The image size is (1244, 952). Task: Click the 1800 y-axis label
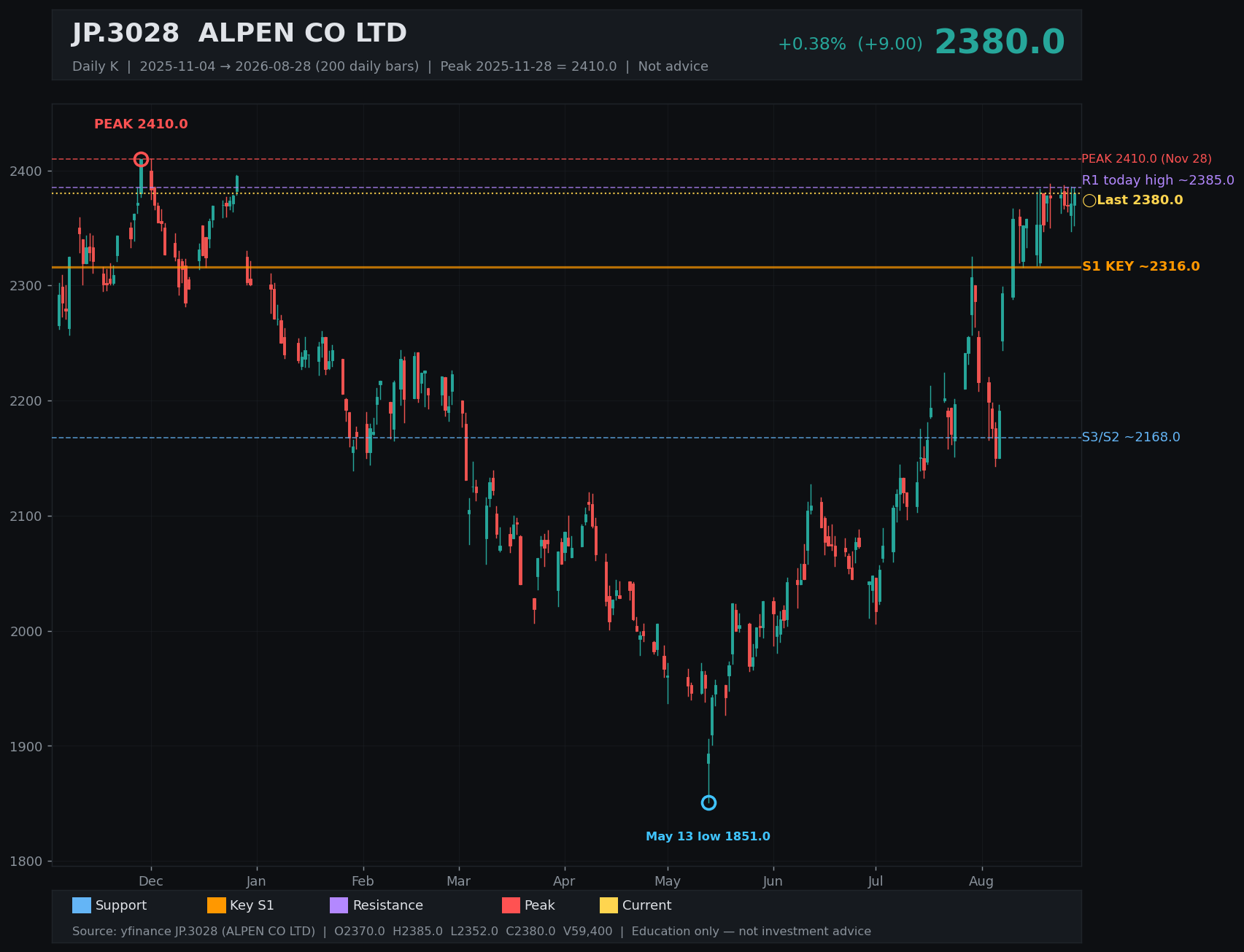coord(26,862)
